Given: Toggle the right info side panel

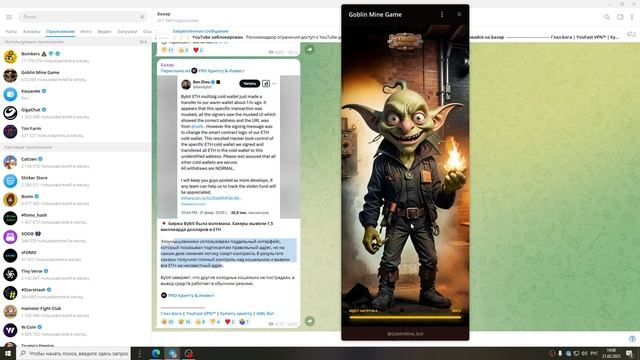Looking at the screenshot, I should pyautogui.click(x=620, y=17).
